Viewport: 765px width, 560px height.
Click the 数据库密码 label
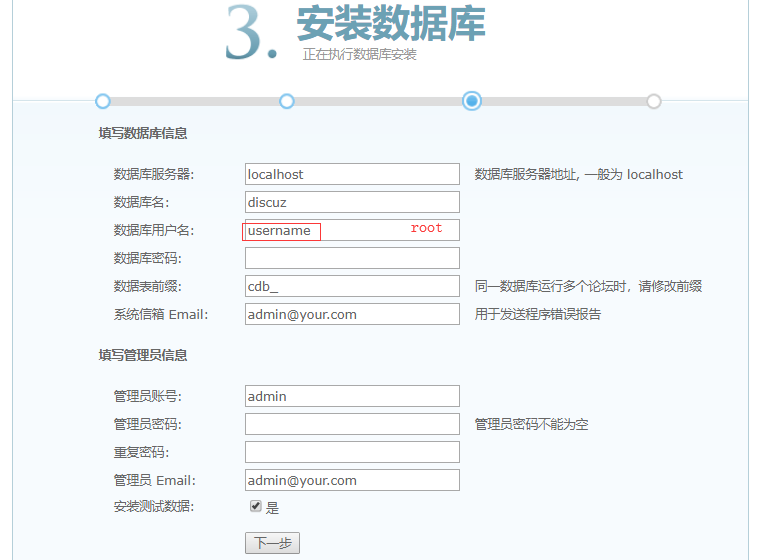pyautogui.click(x=147, y=258)
